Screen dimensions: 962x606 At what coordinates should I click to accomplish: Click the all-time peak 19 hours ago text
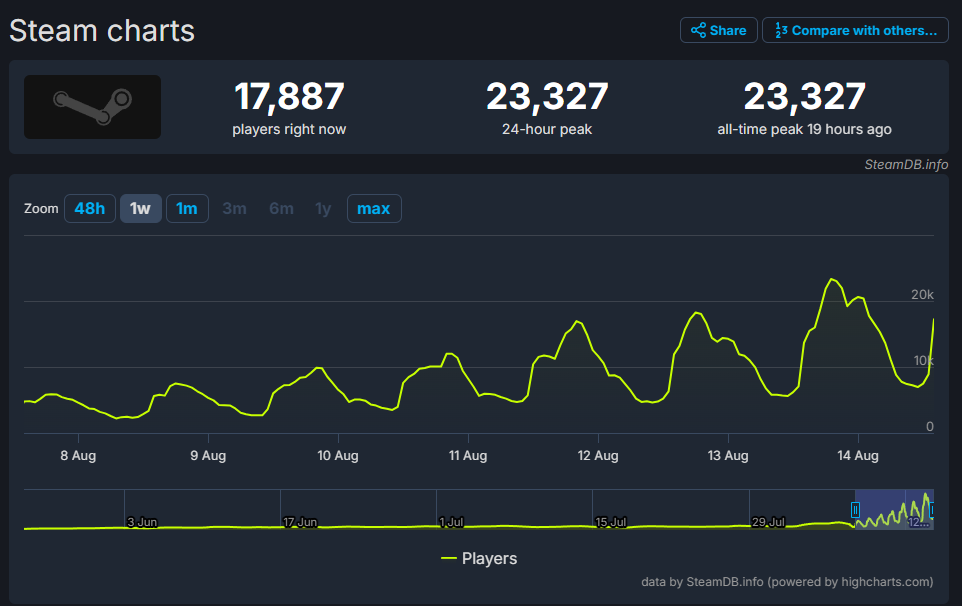(x=804, y=129)
